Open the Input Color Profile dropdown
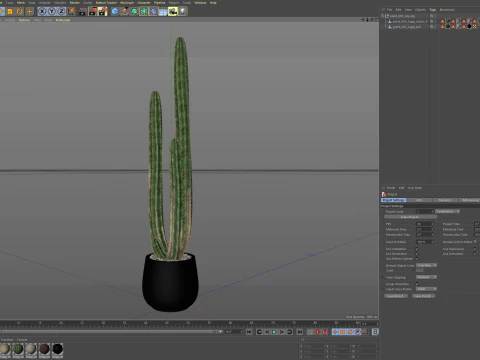 point(426,289)
